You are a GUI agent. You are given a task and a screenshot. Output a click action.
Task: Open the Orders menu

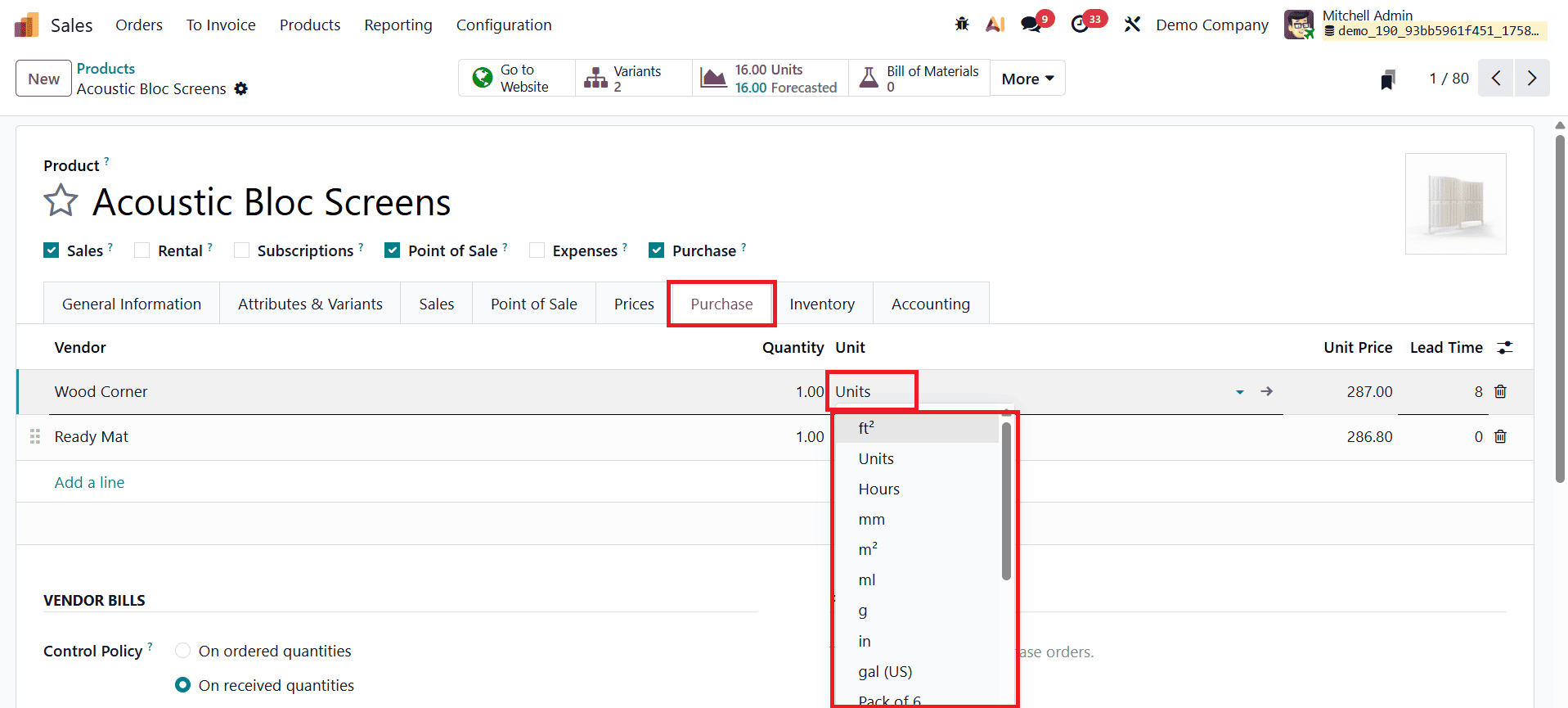(139, 25)
